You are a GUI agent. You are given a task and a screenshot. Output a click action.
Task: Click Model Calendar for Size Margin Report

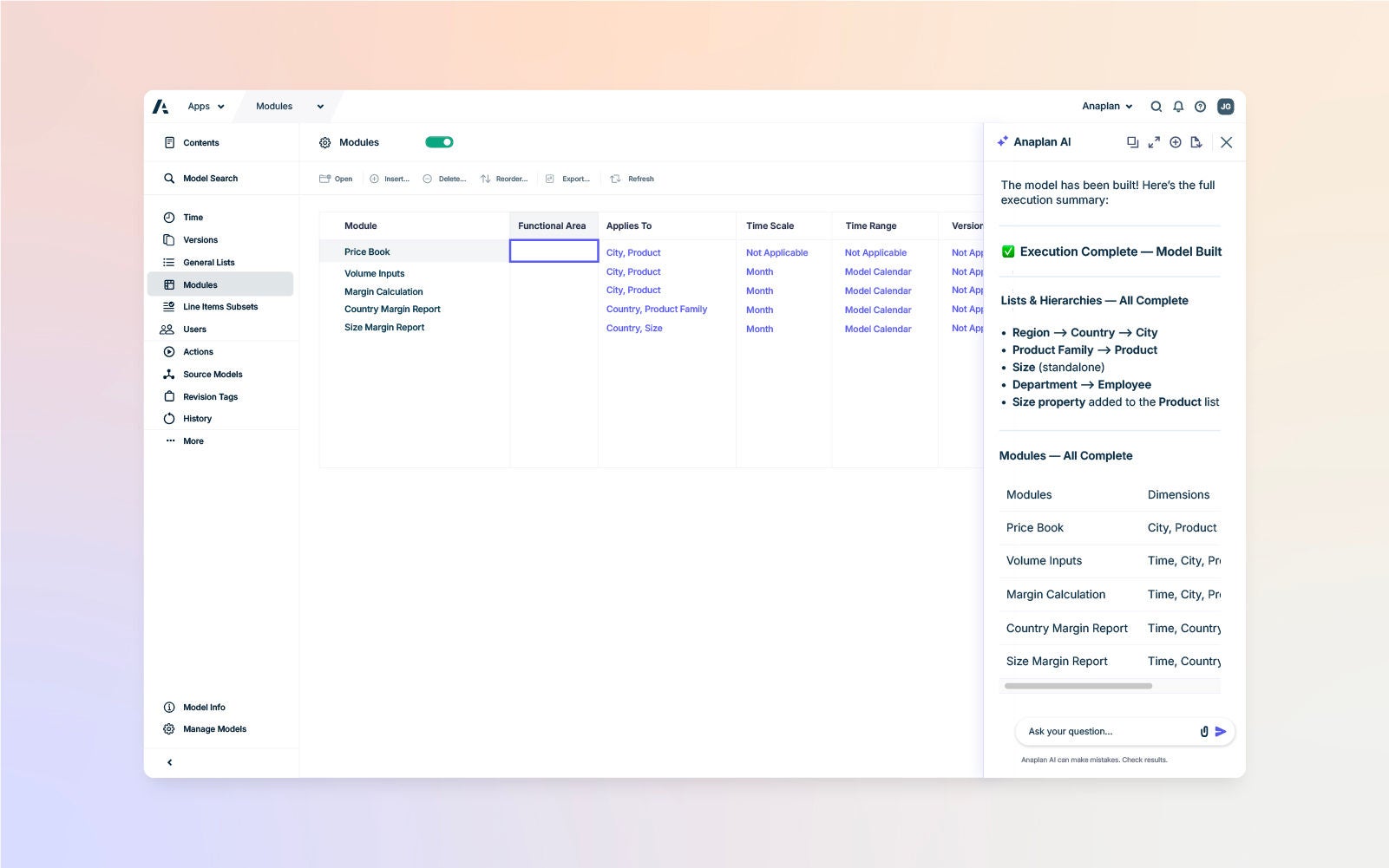tap(878, 330)
